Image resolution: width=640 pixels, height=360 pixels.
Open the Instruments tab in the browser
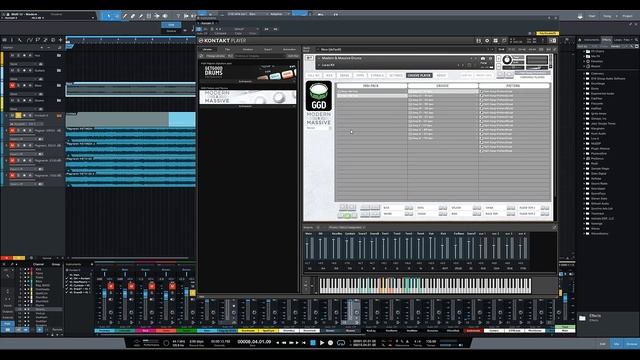[591, 40]
